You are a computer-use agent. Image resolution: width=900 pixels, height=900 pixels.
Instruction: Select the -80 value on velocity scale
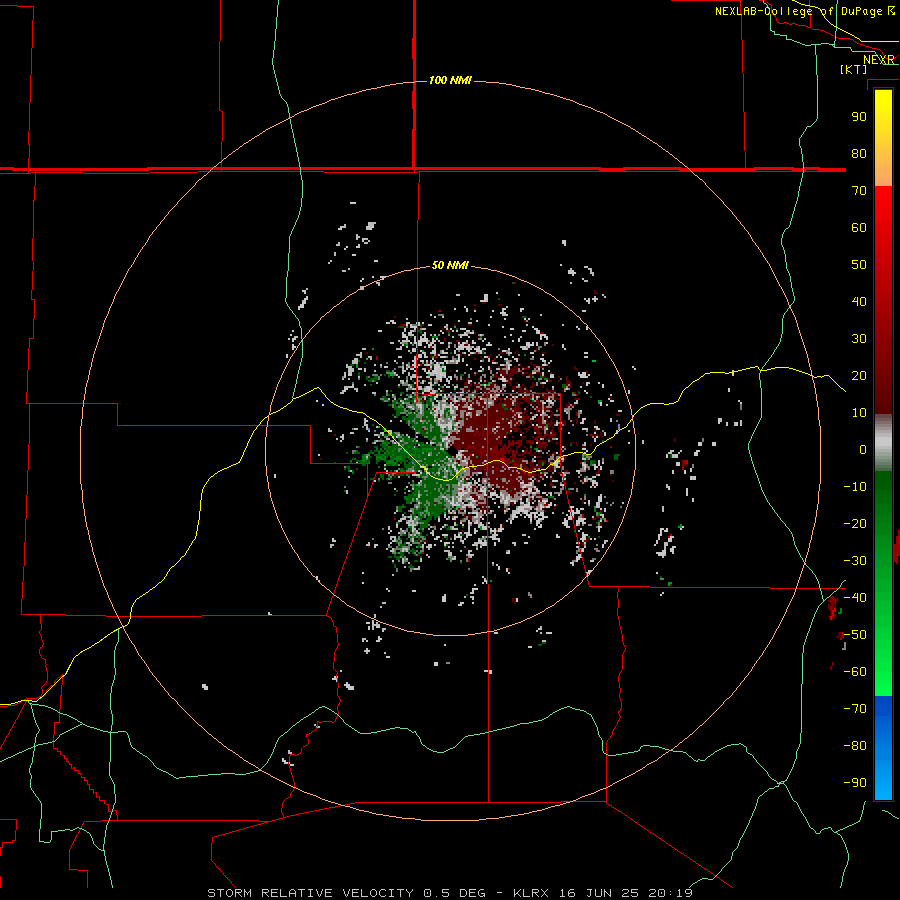tap(855, 746)
